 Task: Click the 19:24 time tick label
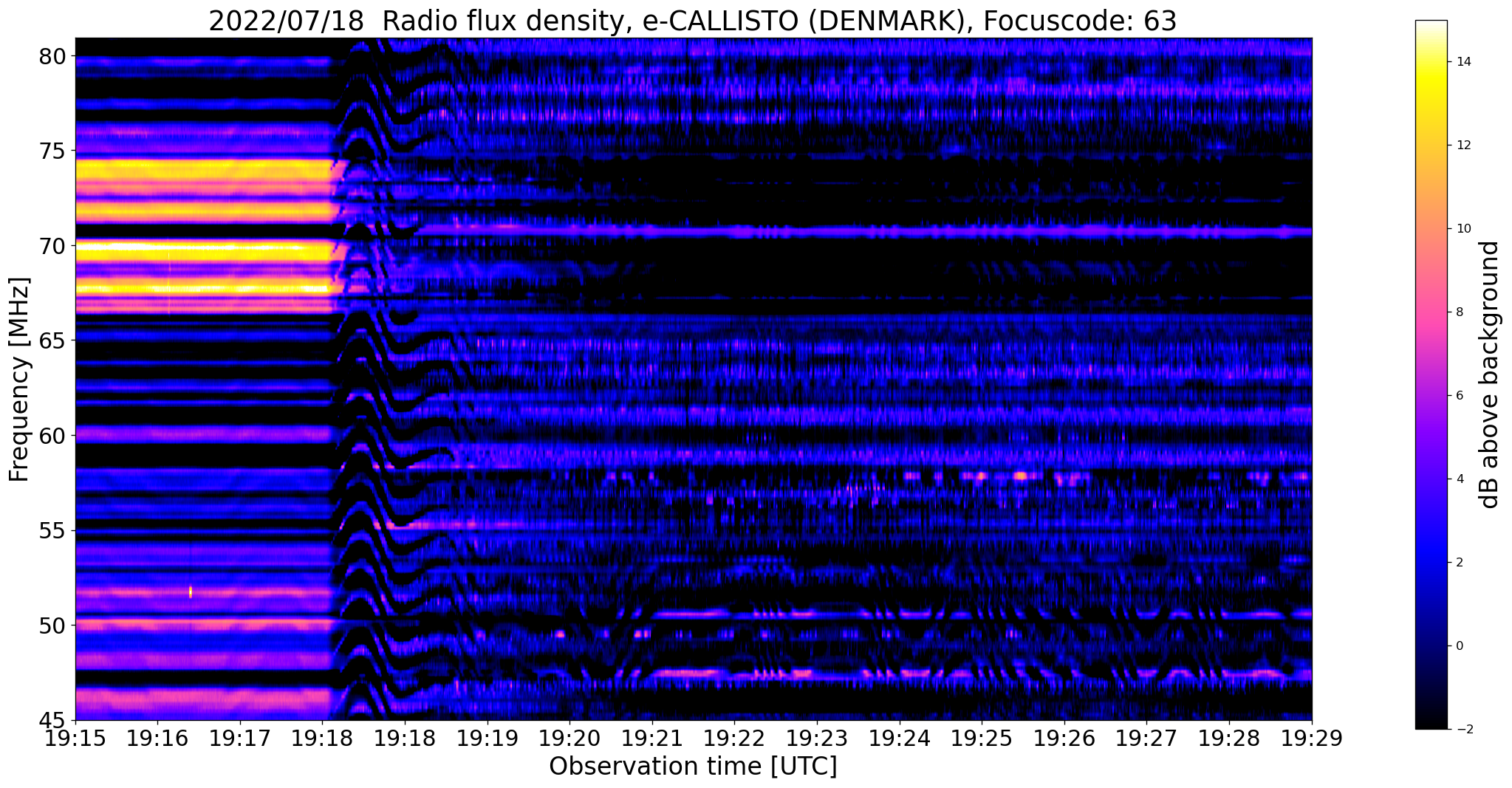click(x=899, y=739)
